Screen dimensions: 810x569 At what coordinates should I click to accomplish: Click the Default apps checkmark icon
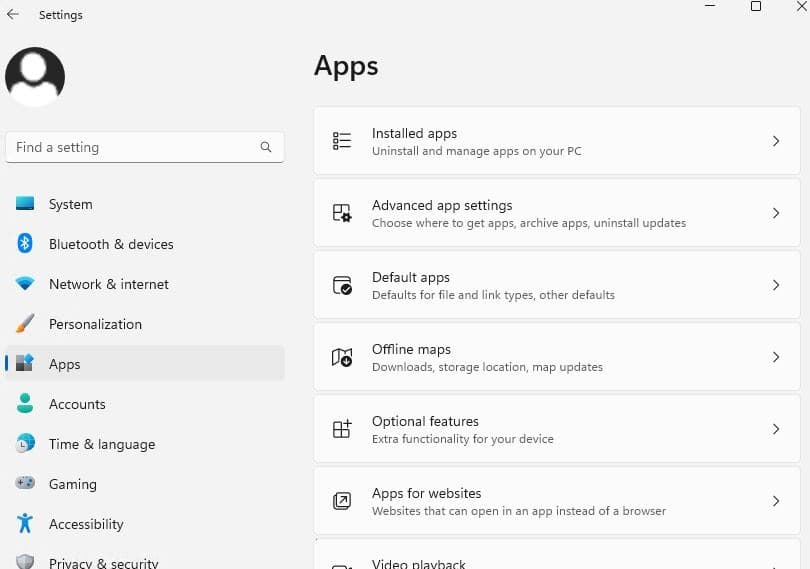[342, 285]
